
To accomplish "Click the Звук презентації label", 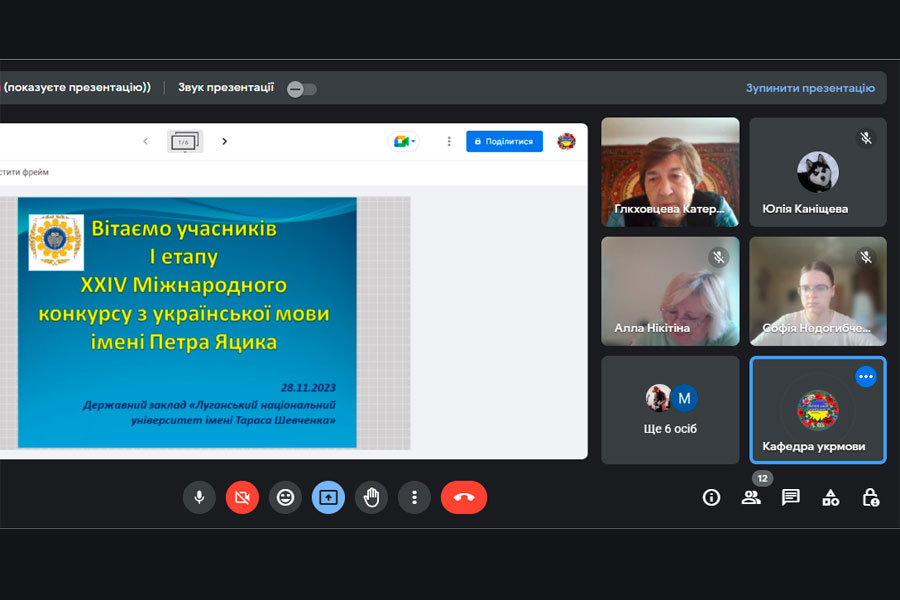I will tap(226, 87).
